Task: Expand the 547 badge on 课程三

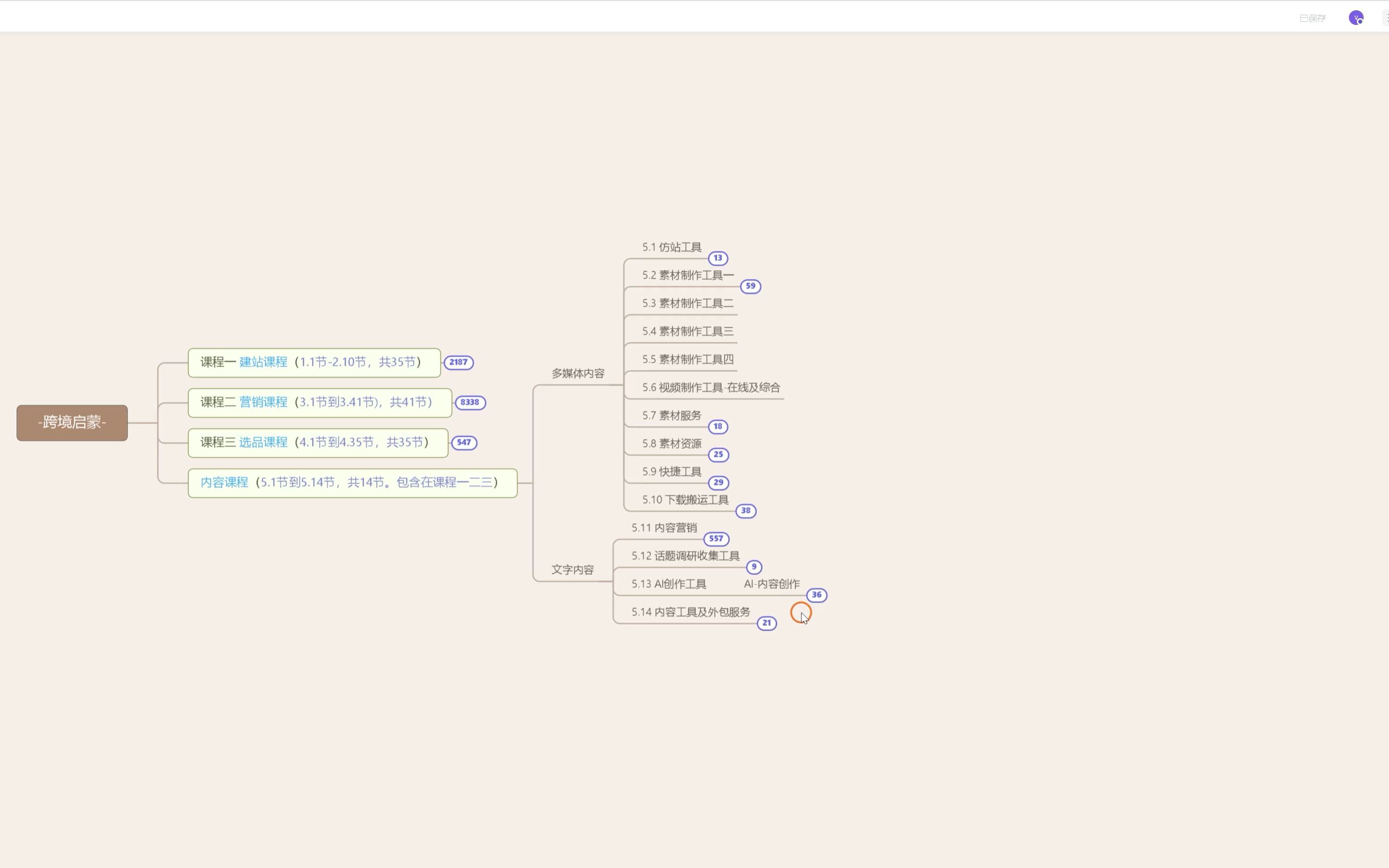Action: (x=464, y=442)
